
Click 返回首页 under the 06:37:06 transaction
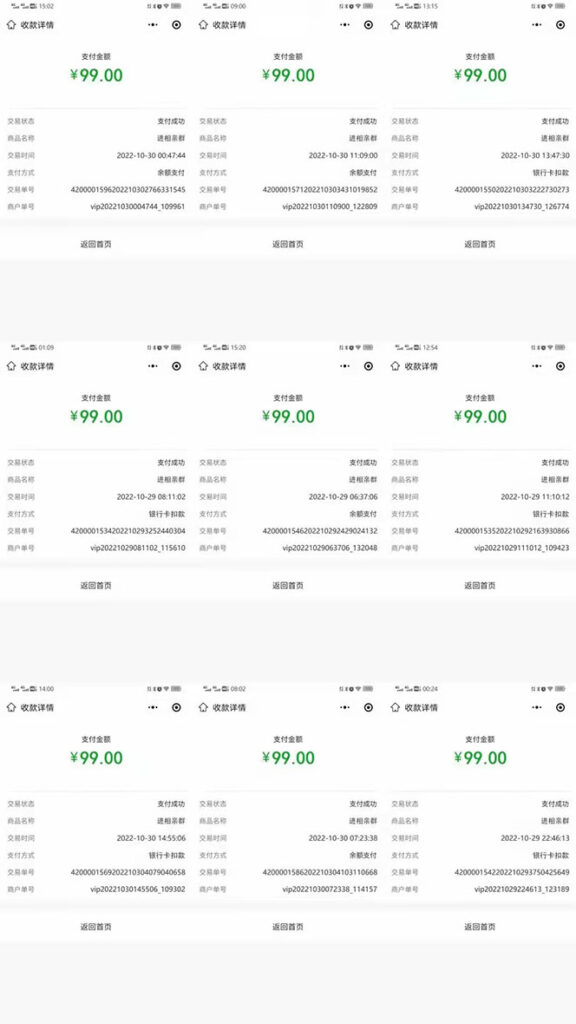288,586
